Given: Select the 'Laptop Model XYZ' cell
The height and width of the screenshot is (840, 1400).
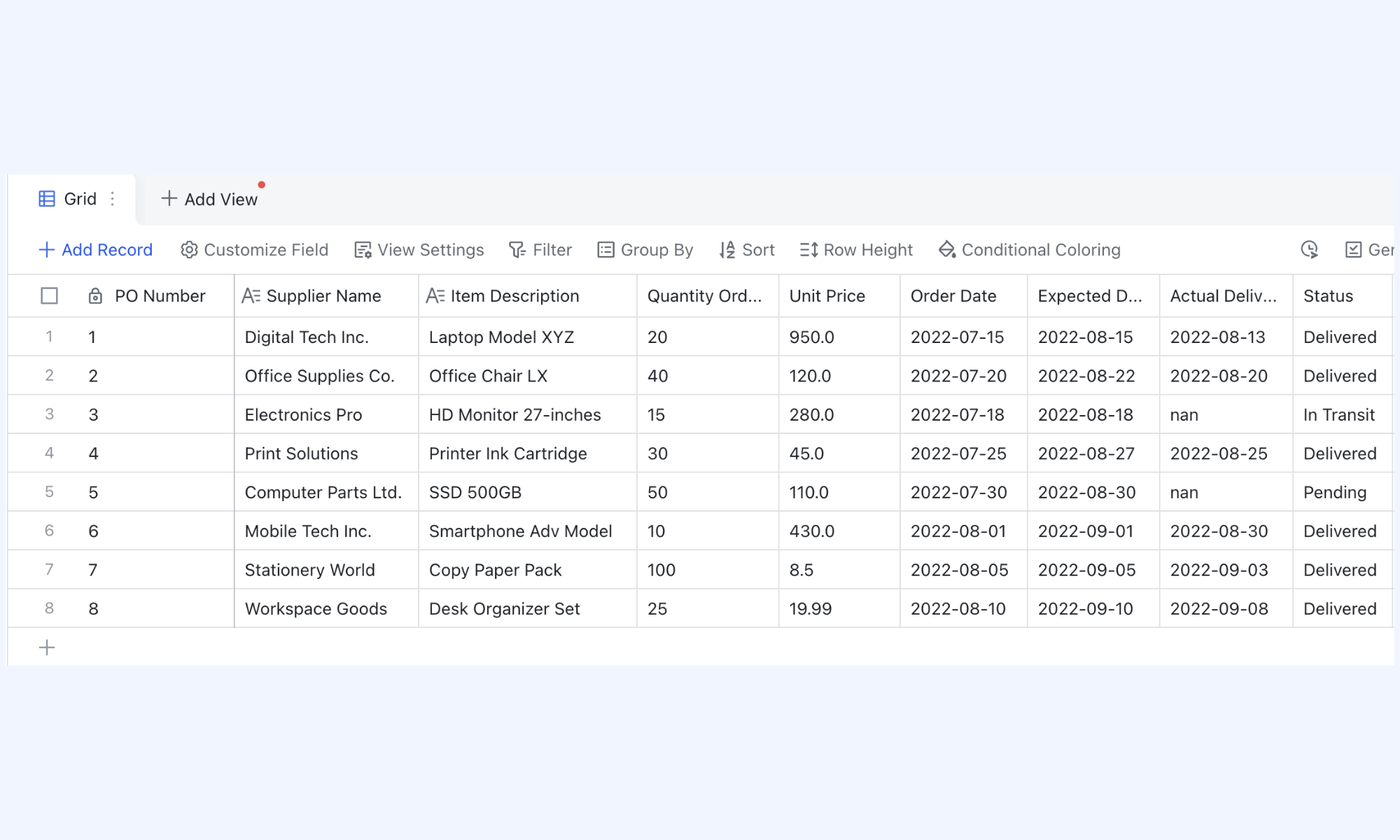Looking at the screenshot, I should [528, 337].
